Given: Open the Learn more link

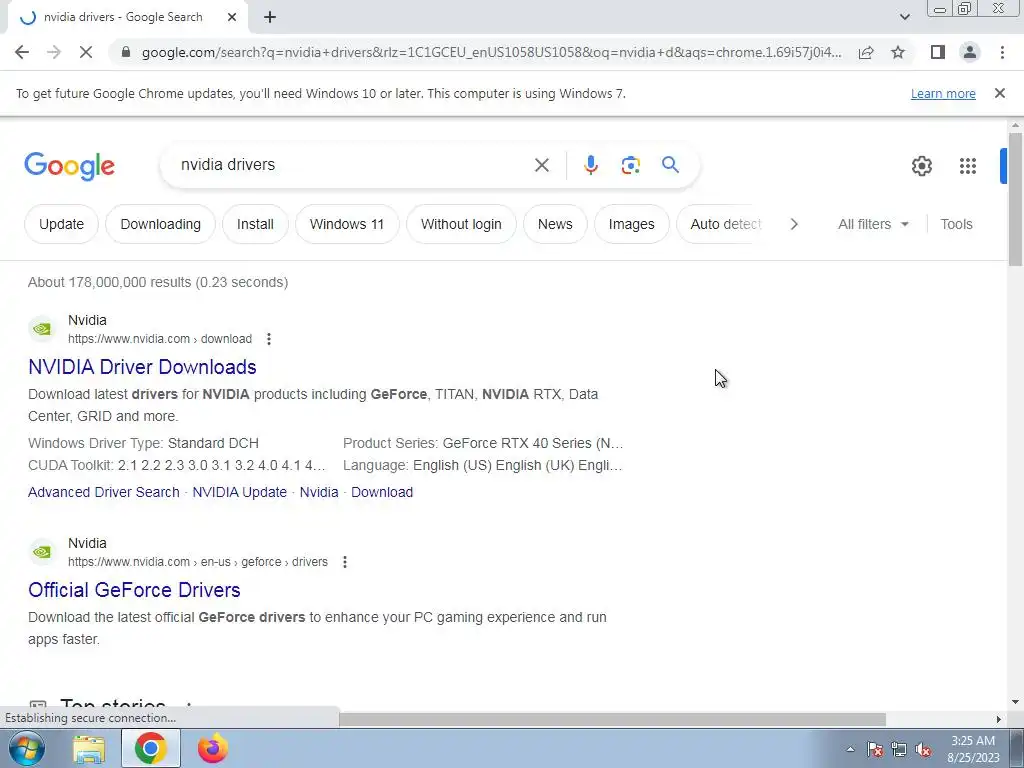Looking at the screenshot, I should click(x=943, y=93).
